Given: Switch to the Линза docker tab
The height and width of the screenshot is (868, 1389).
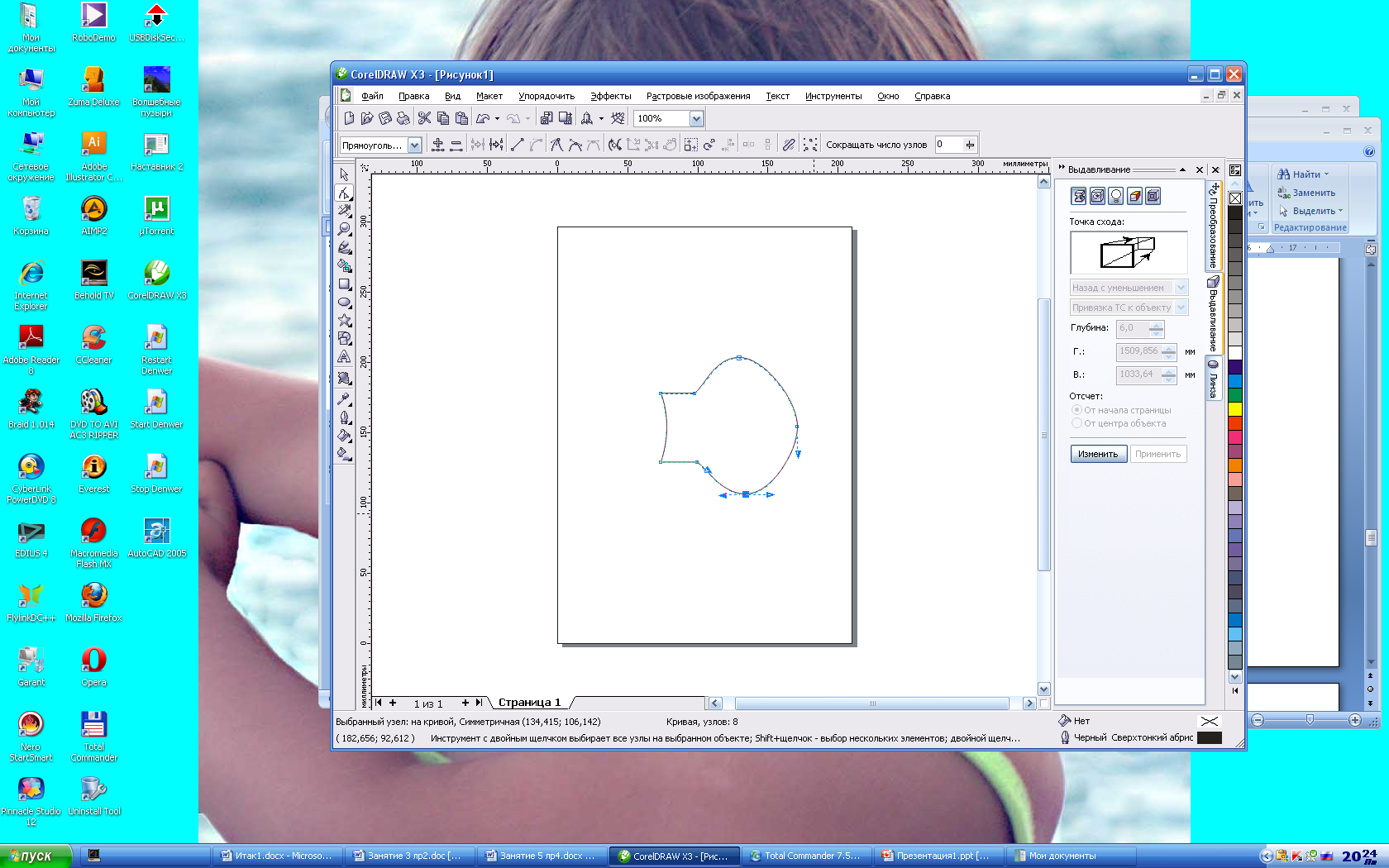Looking at the screenshot, I should 1213,379.
